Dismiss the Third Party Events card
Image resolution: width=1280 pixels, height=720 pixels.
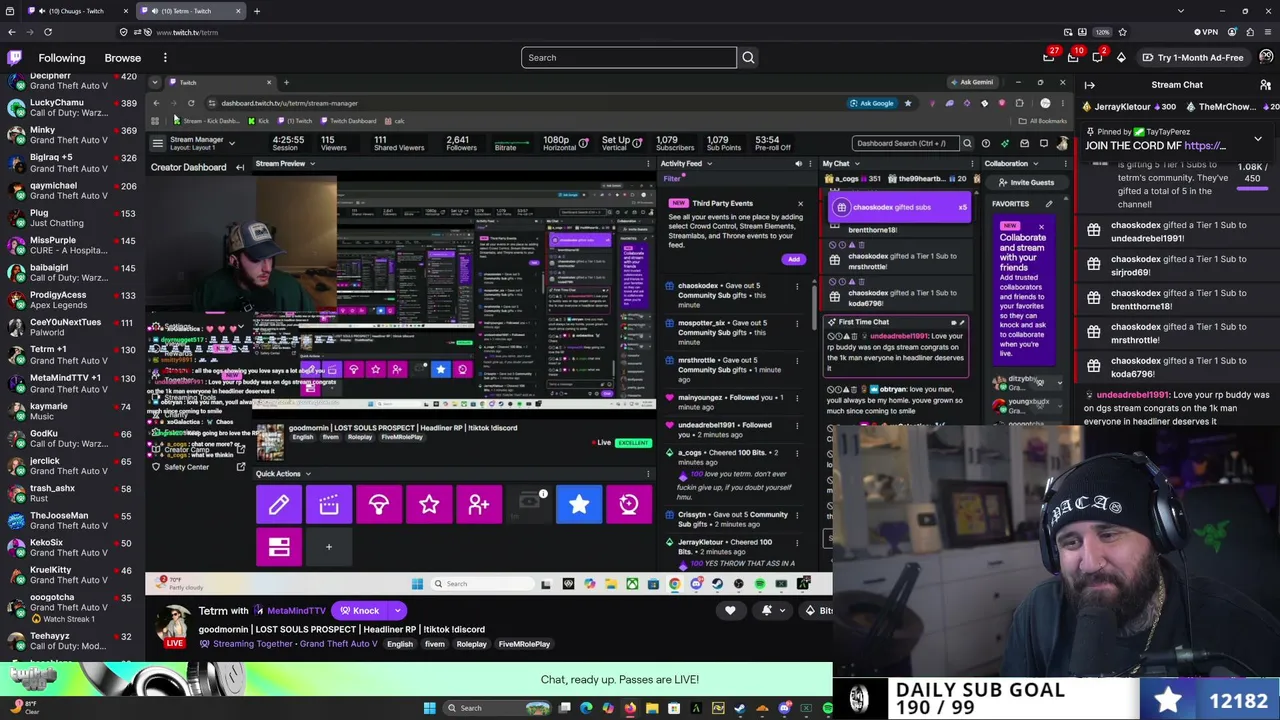800,204
